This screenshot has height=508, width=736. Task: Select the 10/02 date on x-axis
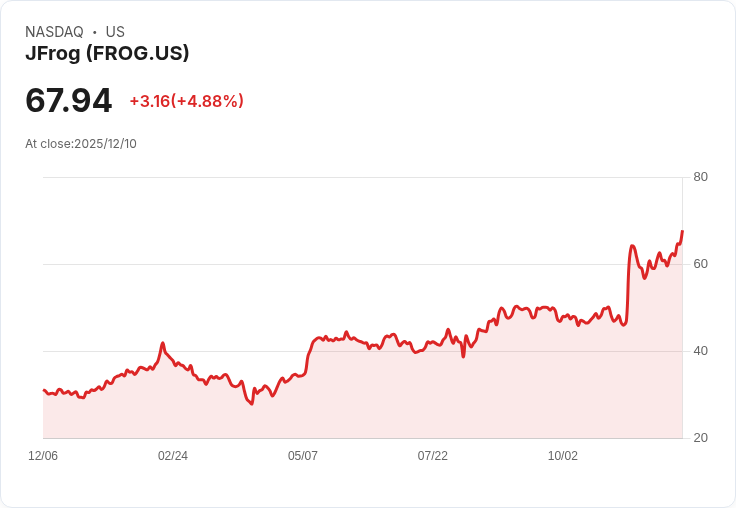coord(563,456)
